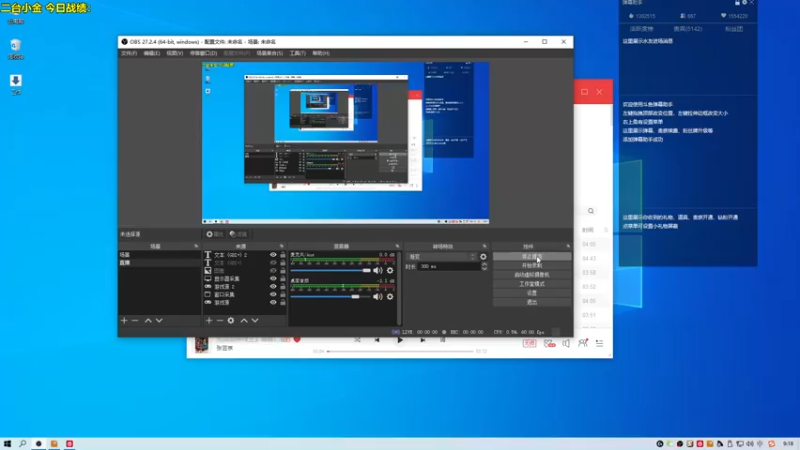Pop out the 混音器 dock panel
This screenshot has height=450, width=800.
397,246
